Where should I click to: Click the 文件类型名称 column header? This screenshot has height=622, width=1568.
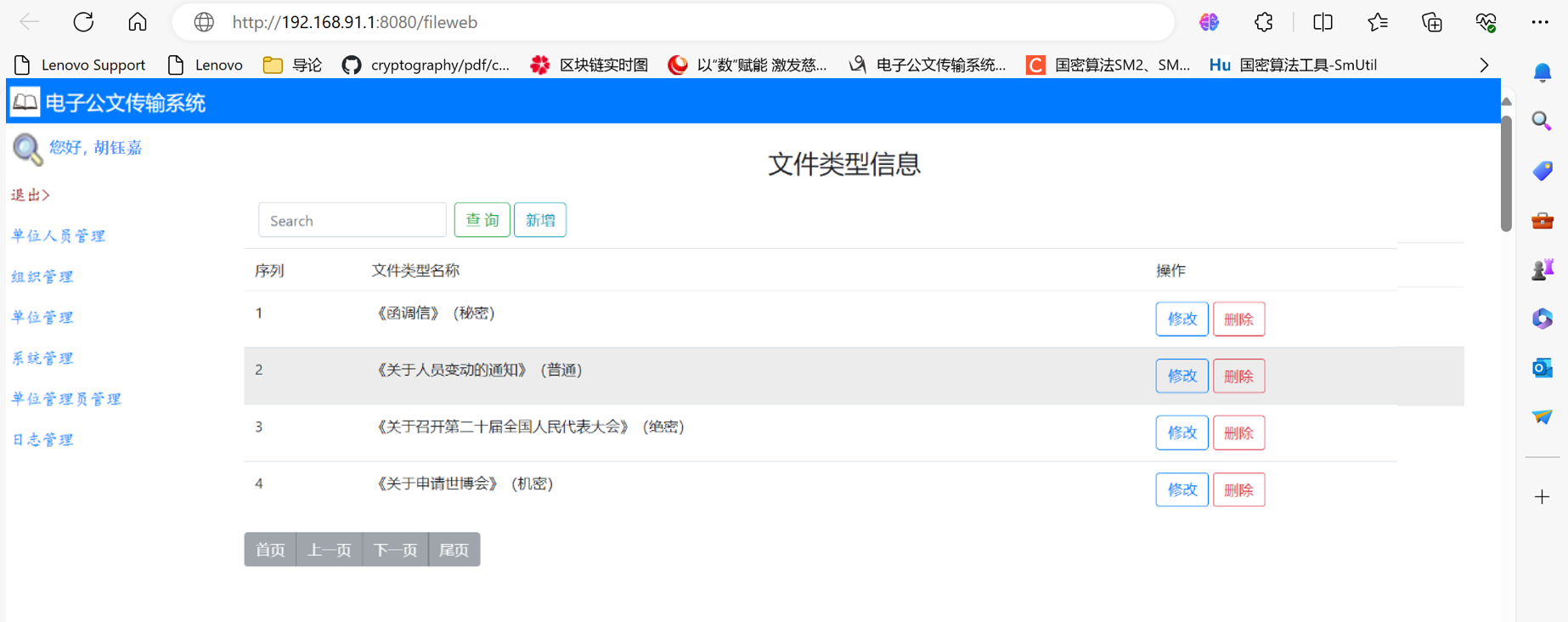415,270
